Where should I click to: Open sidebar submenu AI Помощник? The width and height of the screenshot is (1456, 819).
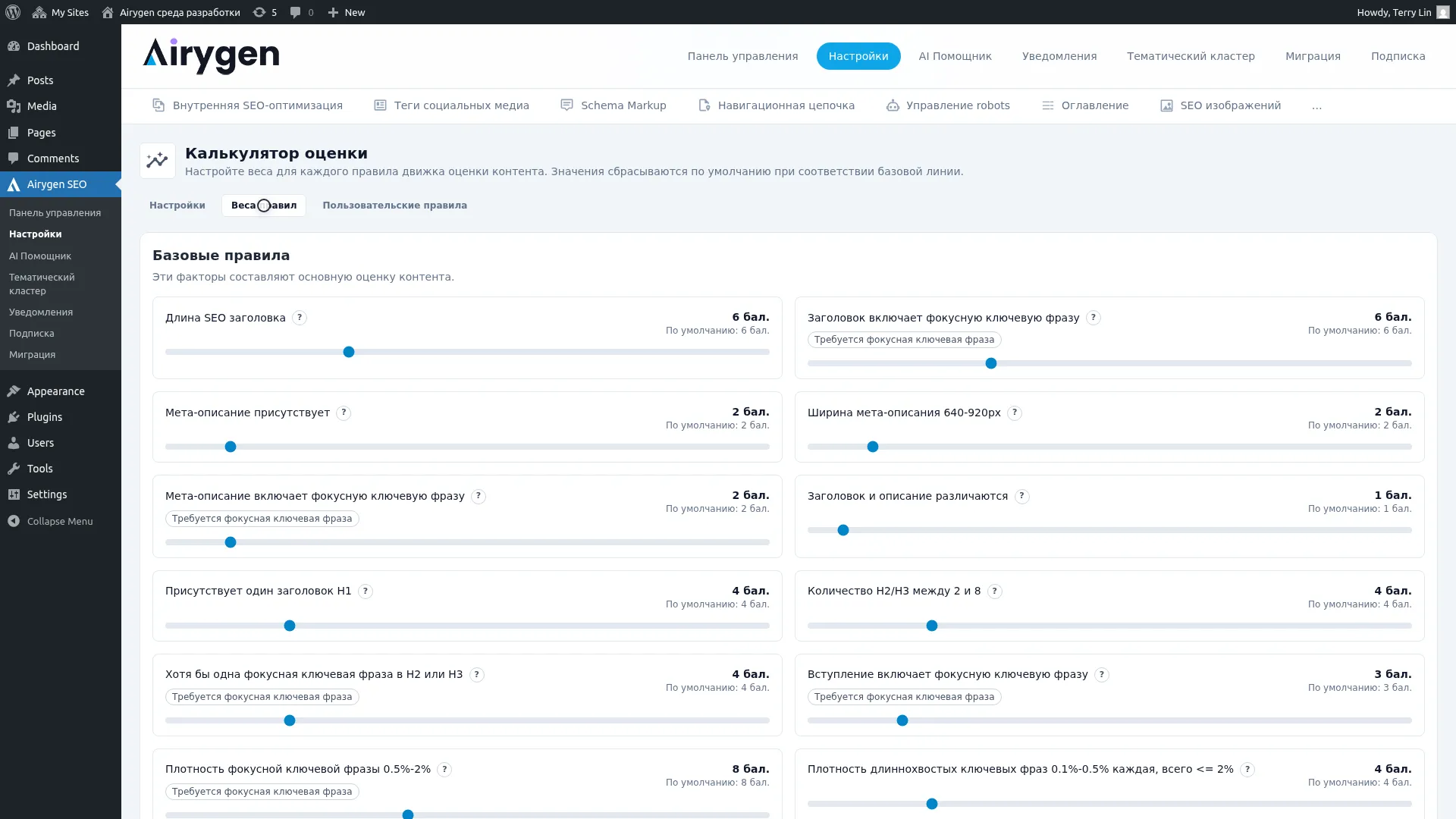point(40,256)
